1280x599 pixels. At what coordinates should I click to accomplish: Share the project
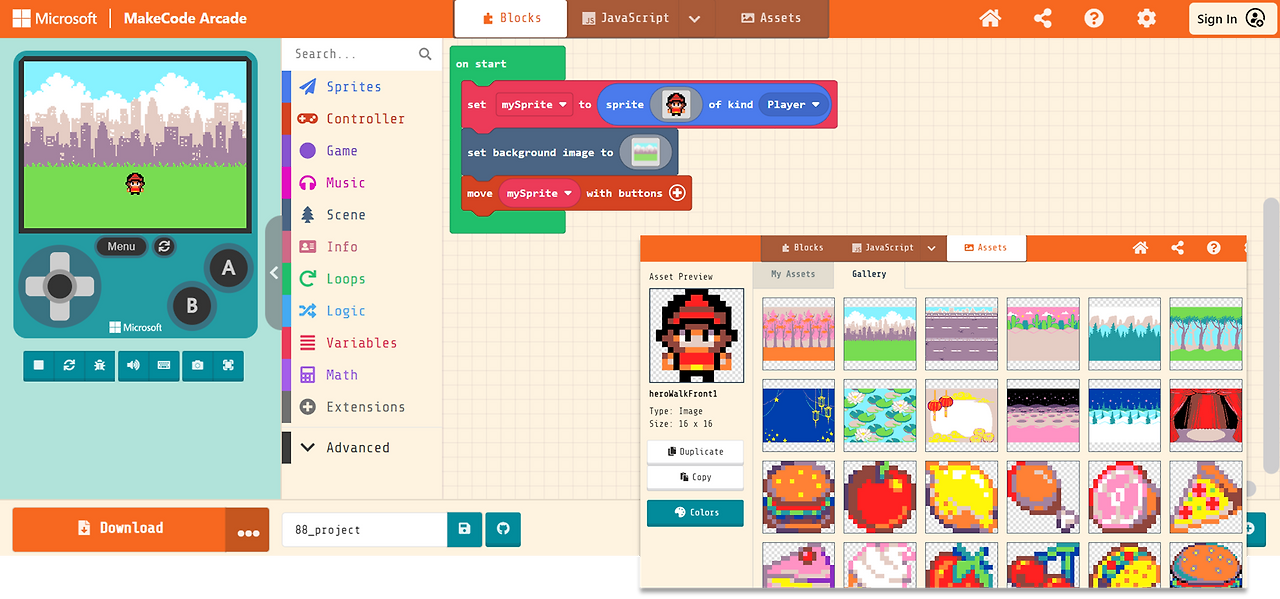point(1042,18)
